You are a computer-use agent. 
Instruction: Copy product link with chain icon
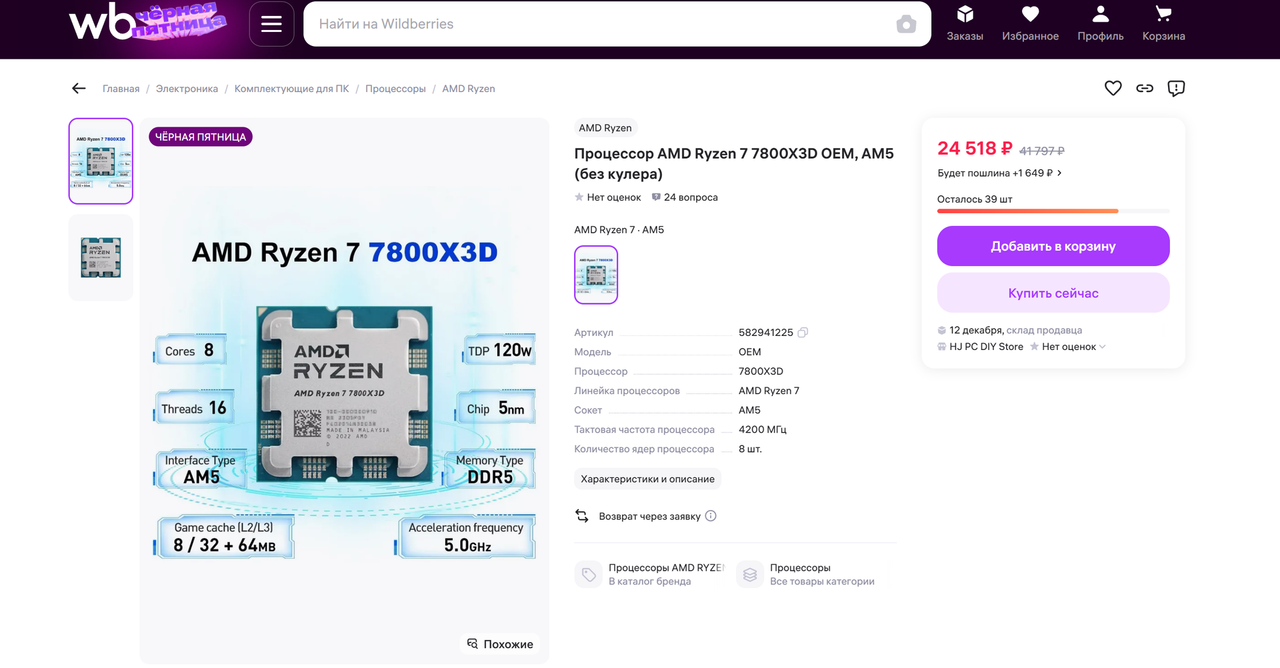1145,88
